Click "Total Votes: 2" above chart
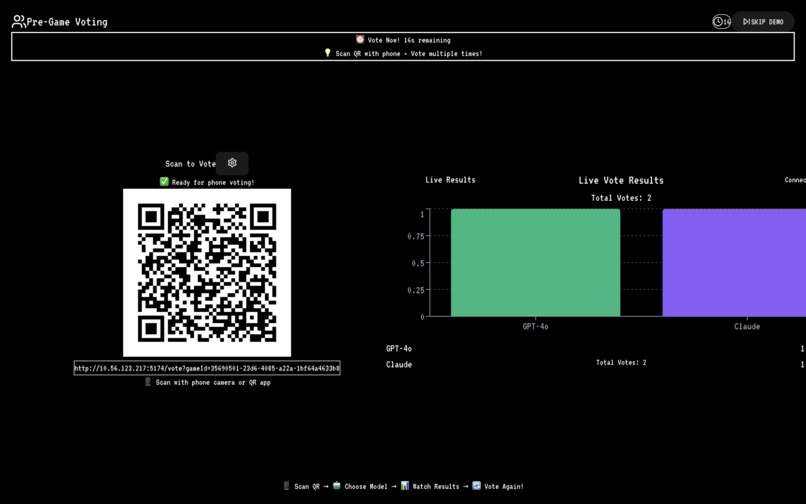 [621, 198]
